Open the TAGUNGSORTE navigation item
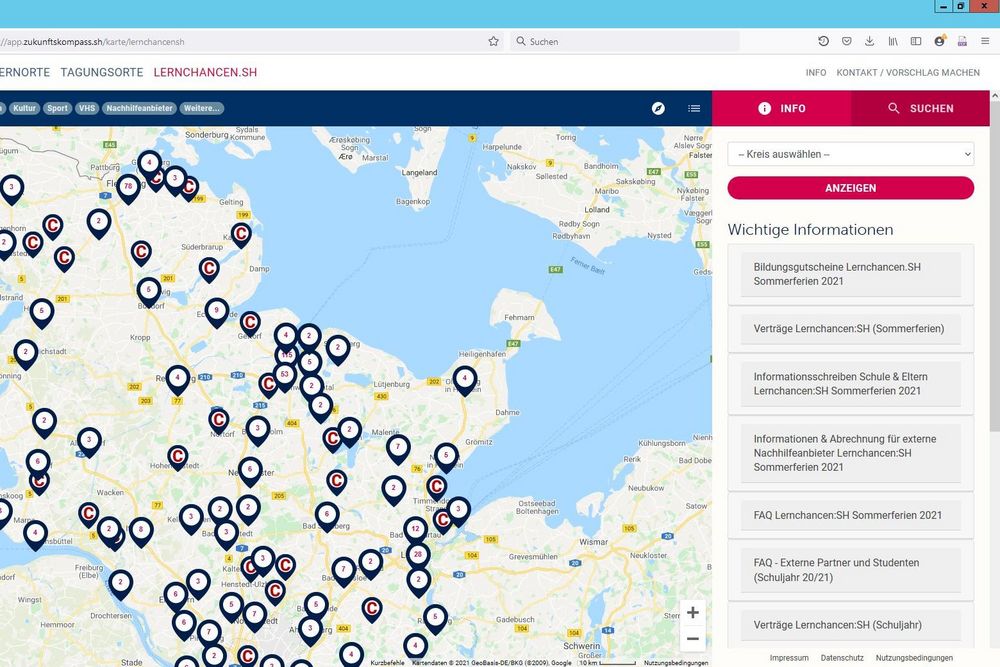The height and width of the screenshot is (667, 1000). click(x=102, y=73)
